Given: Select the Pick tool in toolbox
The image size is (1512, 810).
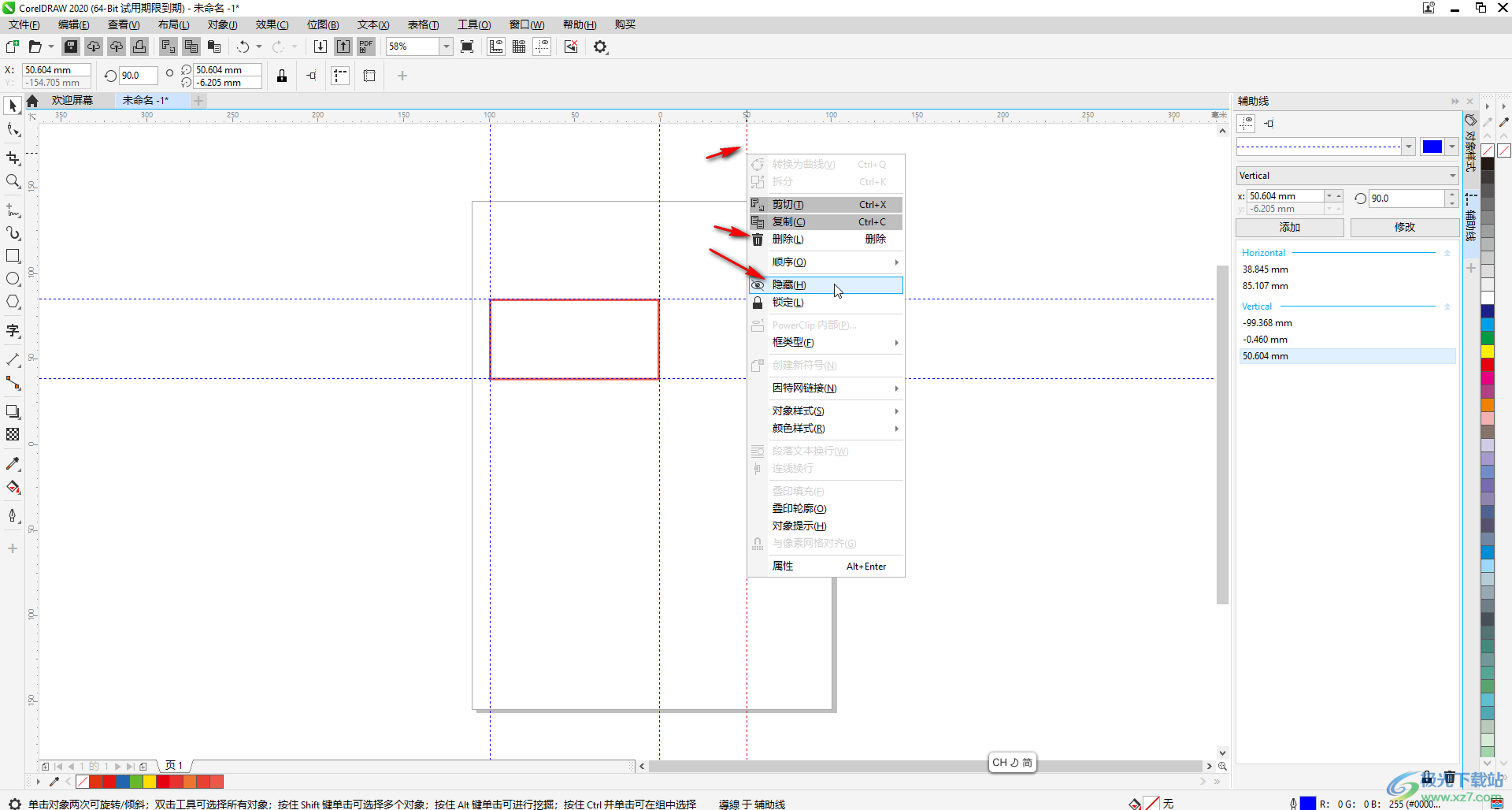Looking at the screenshot, I should [x=13, y=106].
